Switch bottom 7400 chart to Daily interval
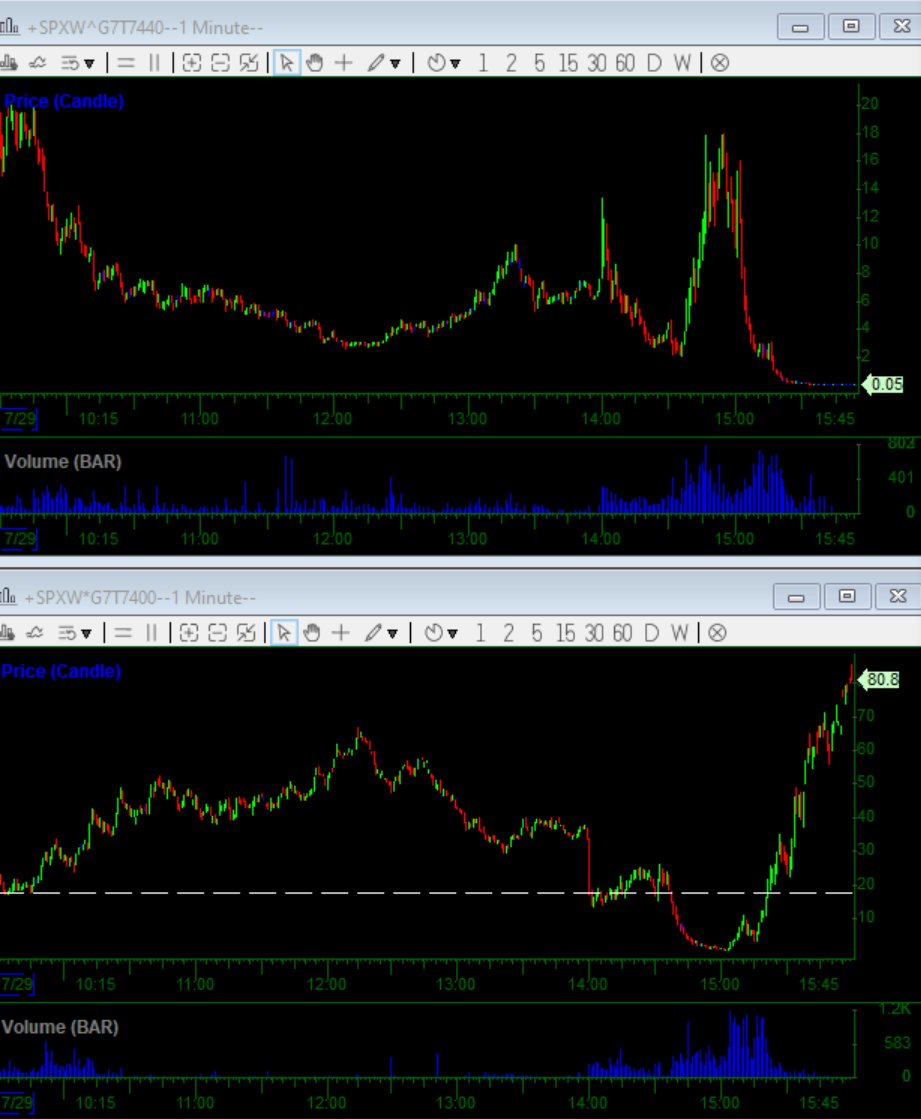 (x=651, y=632)
